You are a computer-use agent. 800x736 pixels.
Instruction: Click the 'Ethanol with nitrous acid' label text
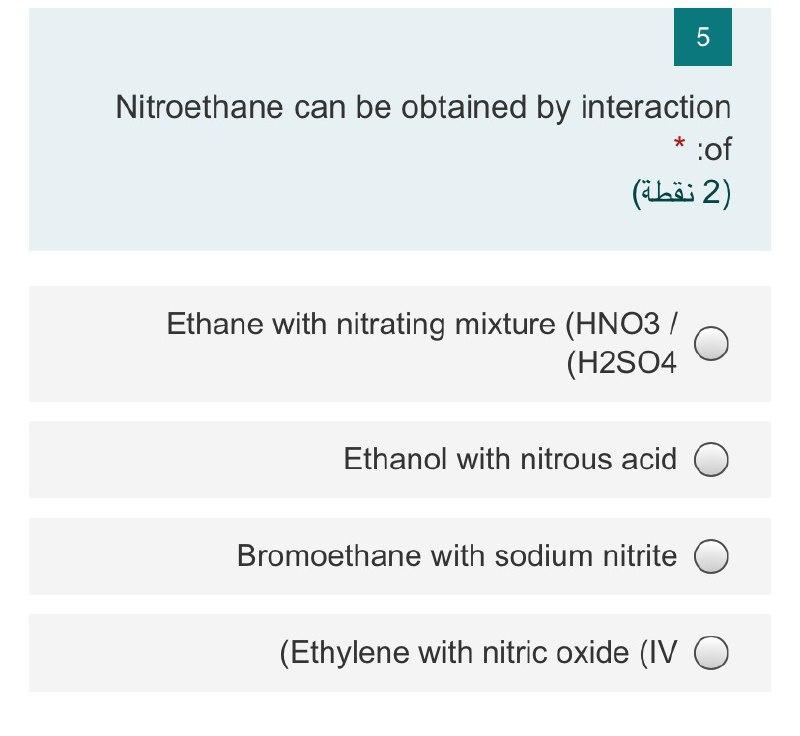[x=512, y=460]
